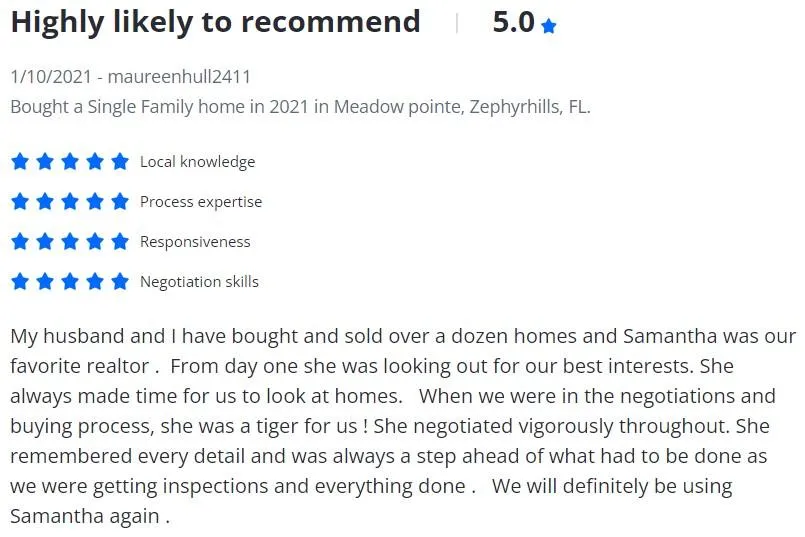The width and height of the screenshot is (805, 537).
Task: Click first star of Process expertise rating
Action: pos(20,201)
